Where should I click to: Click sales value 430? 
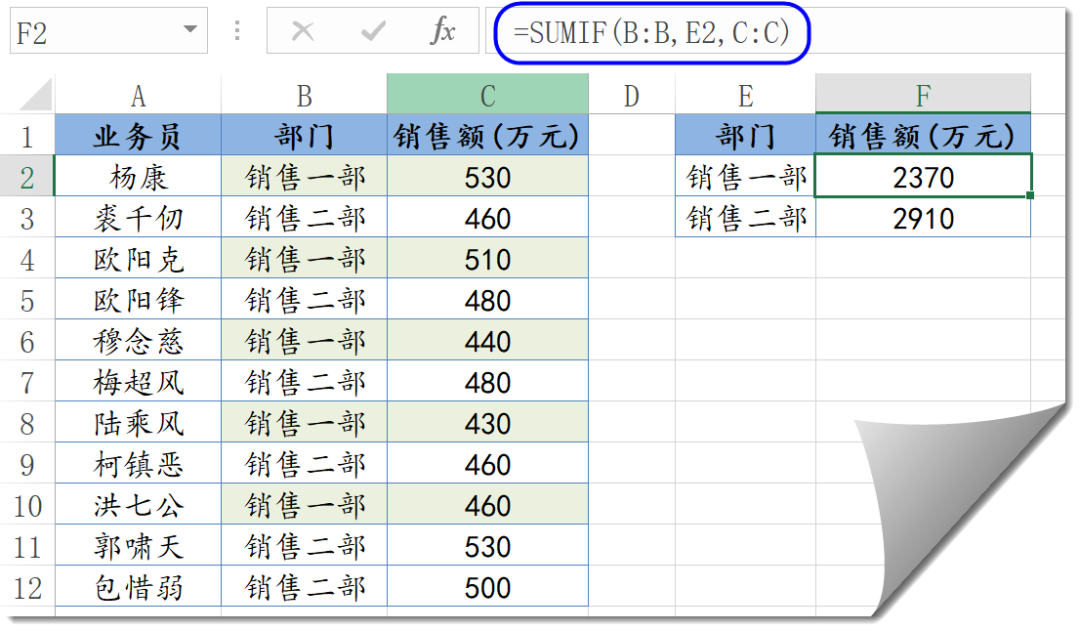(x=488, y=423)
